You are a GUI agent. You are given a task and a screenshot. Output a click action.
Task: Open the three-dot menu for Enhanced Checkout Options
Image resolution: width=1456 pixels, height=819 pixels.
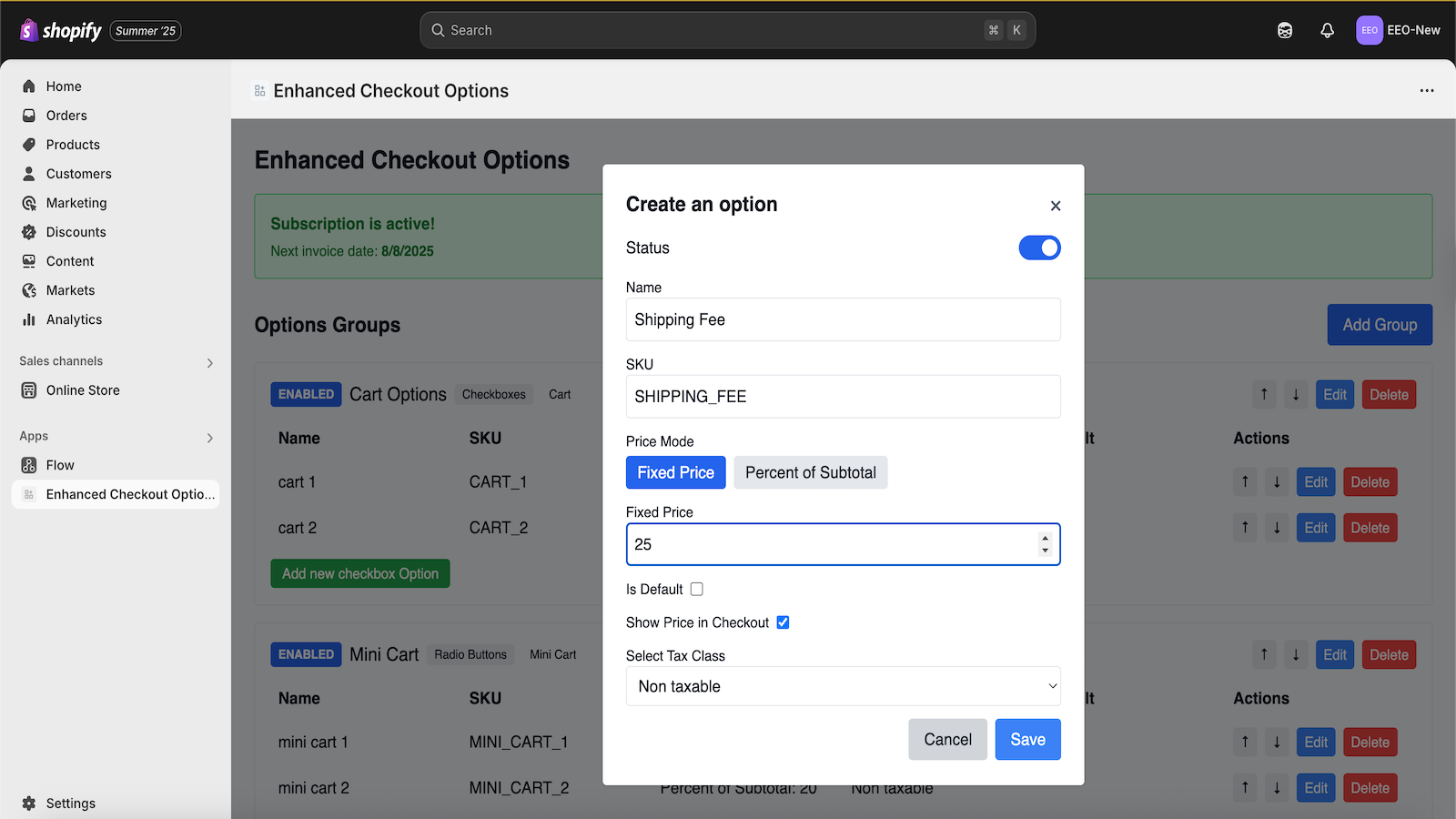point(1427,90)
